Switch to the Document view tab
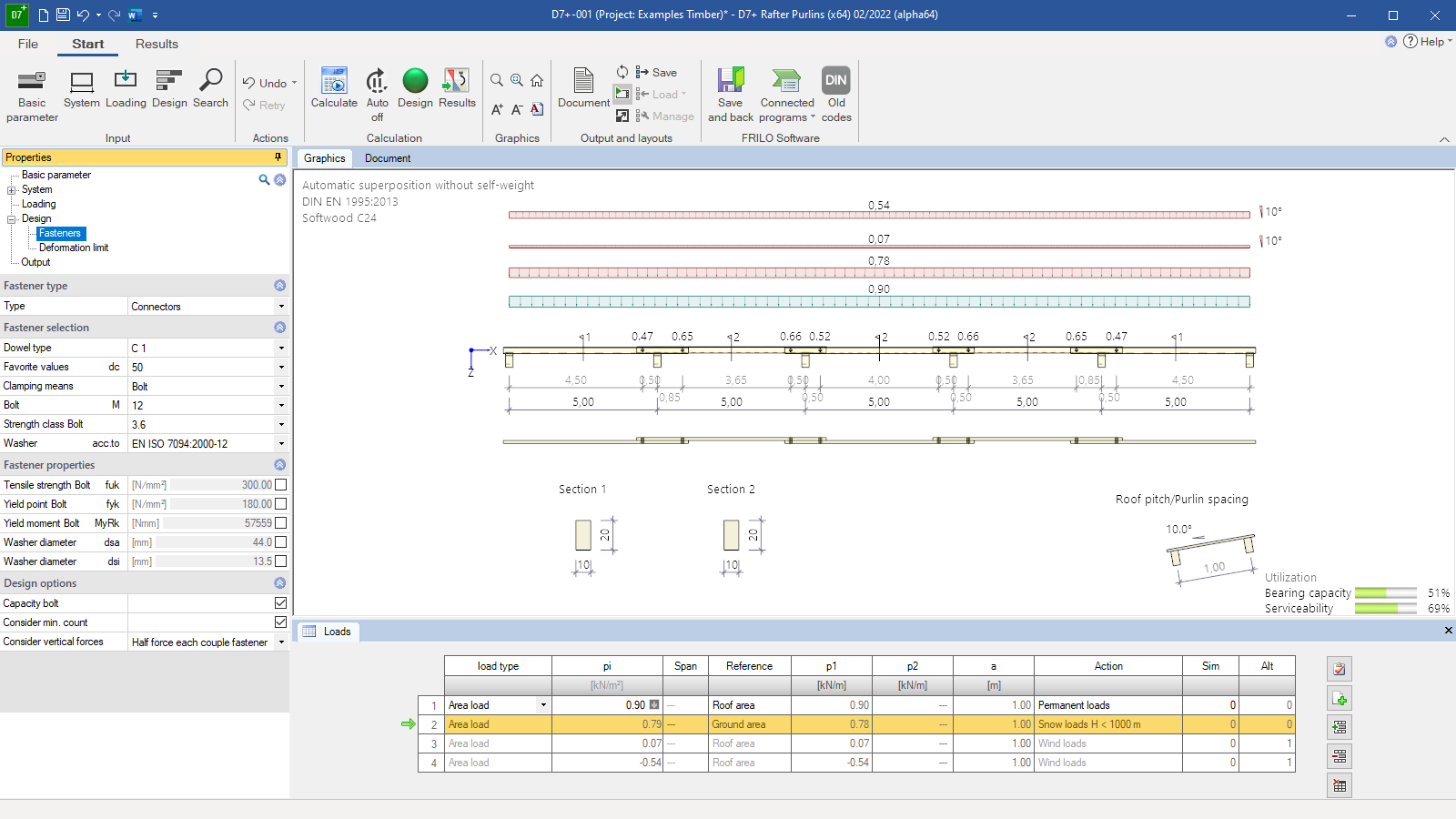 388,158
